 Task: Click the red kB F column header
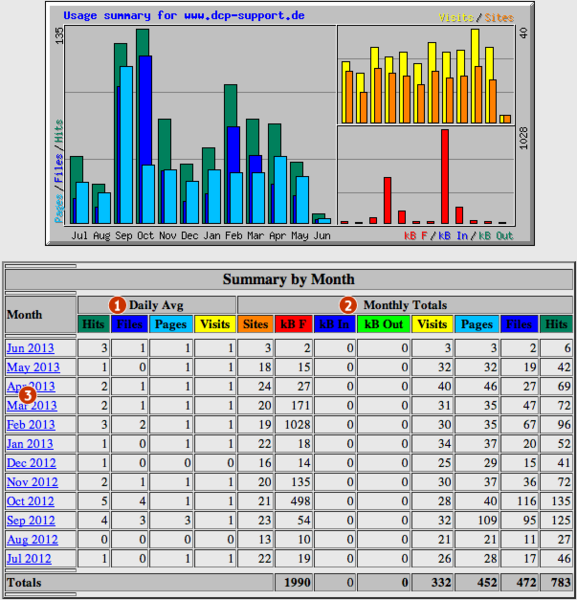click(x=293, y=324)
